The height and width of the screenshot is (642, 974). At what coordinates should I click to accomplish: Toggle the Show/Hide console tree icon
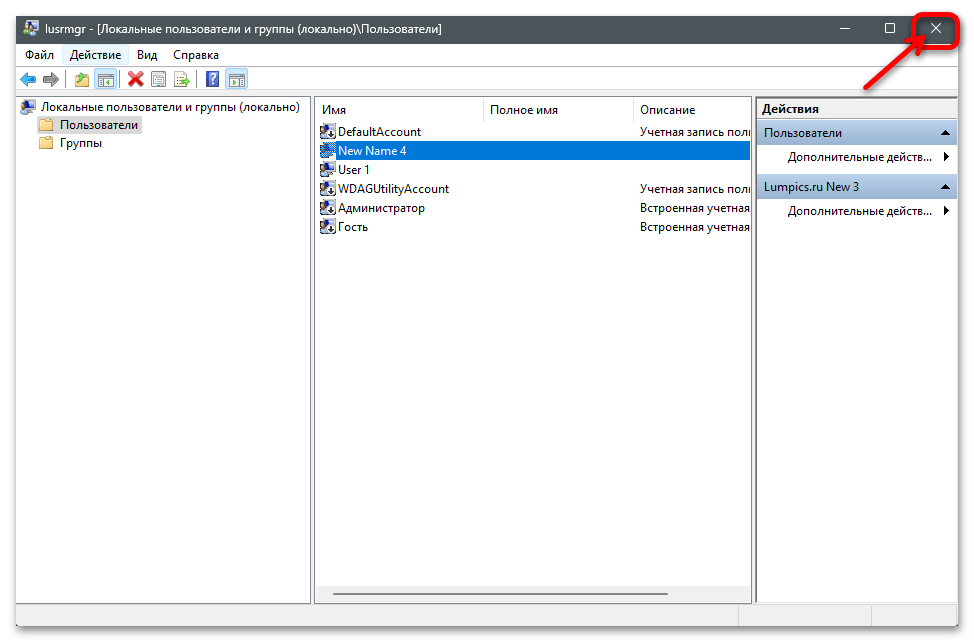[x=106, y=79]
